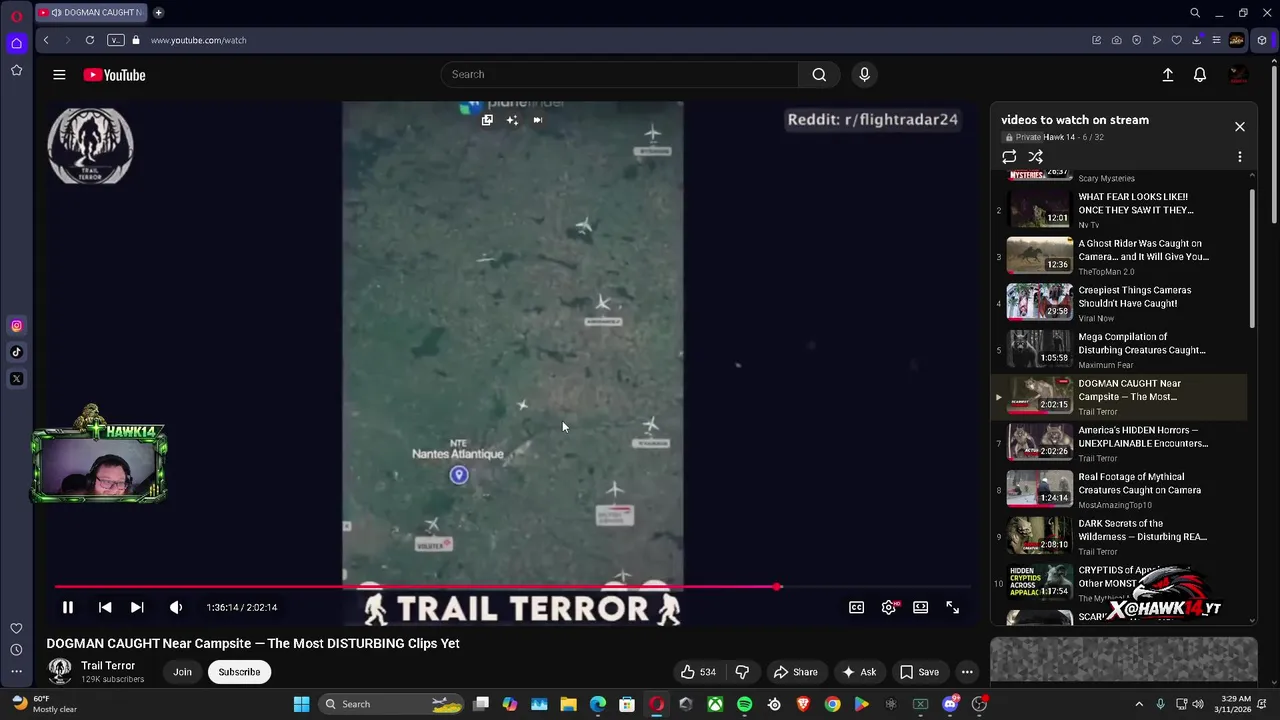Viewport: 1280px width, 720px height.
Task: Play 'A Ghost Rider Was Caught on Camera' video
Action: pos(1120,257)
